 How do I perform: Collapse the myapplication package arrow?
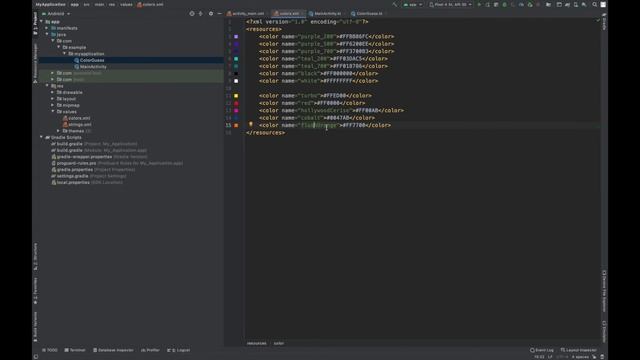64,54
